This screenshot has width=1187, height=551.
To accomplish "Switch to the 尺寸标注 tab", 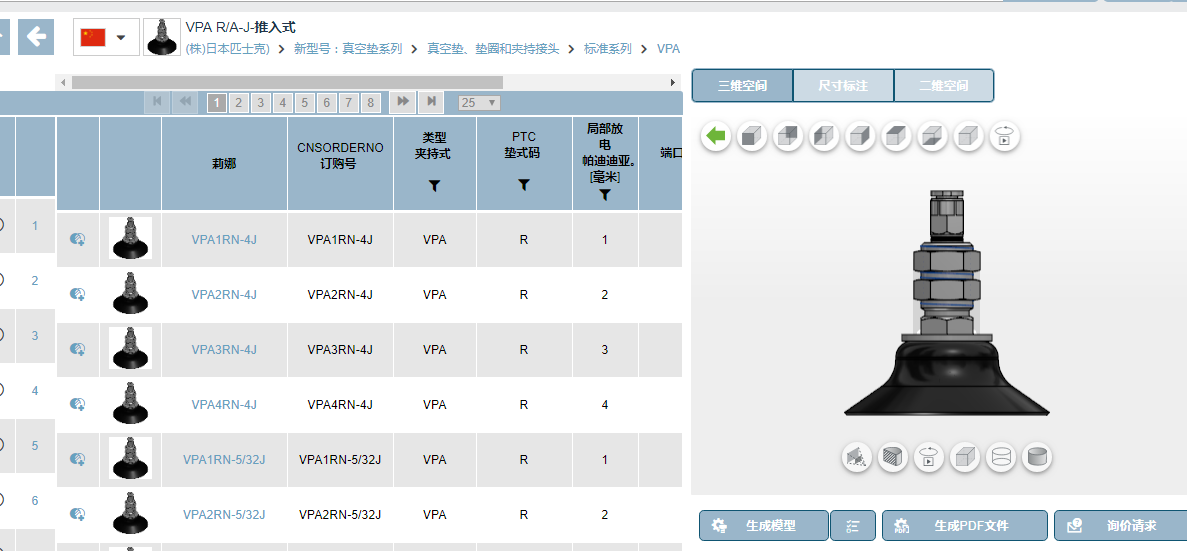I will click(843, 86).
